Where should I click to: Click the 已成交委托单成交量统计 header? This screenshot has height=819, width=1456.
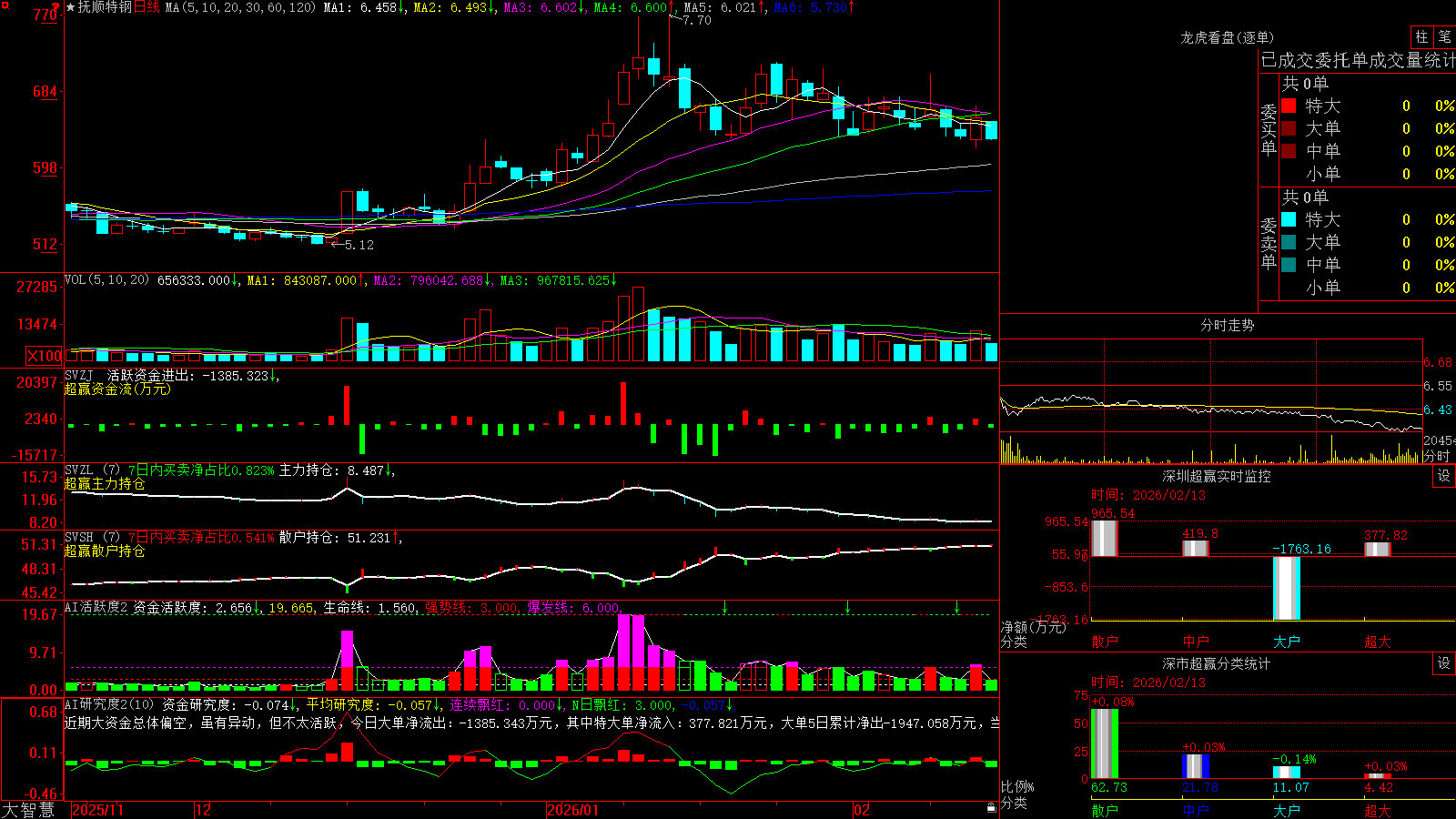click(1358, 60)
